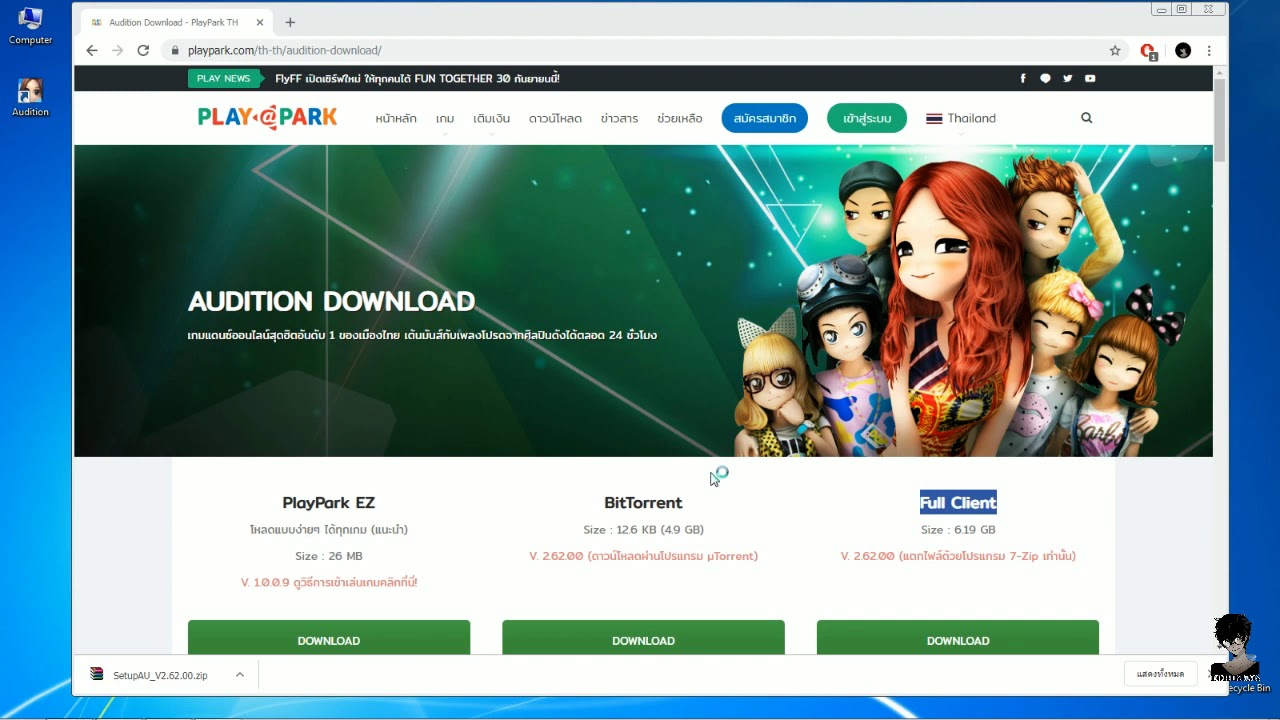This screenshot has height=720, width=1280.
Task: Expand the เกม menu dropdown
Action: point(445,119)
